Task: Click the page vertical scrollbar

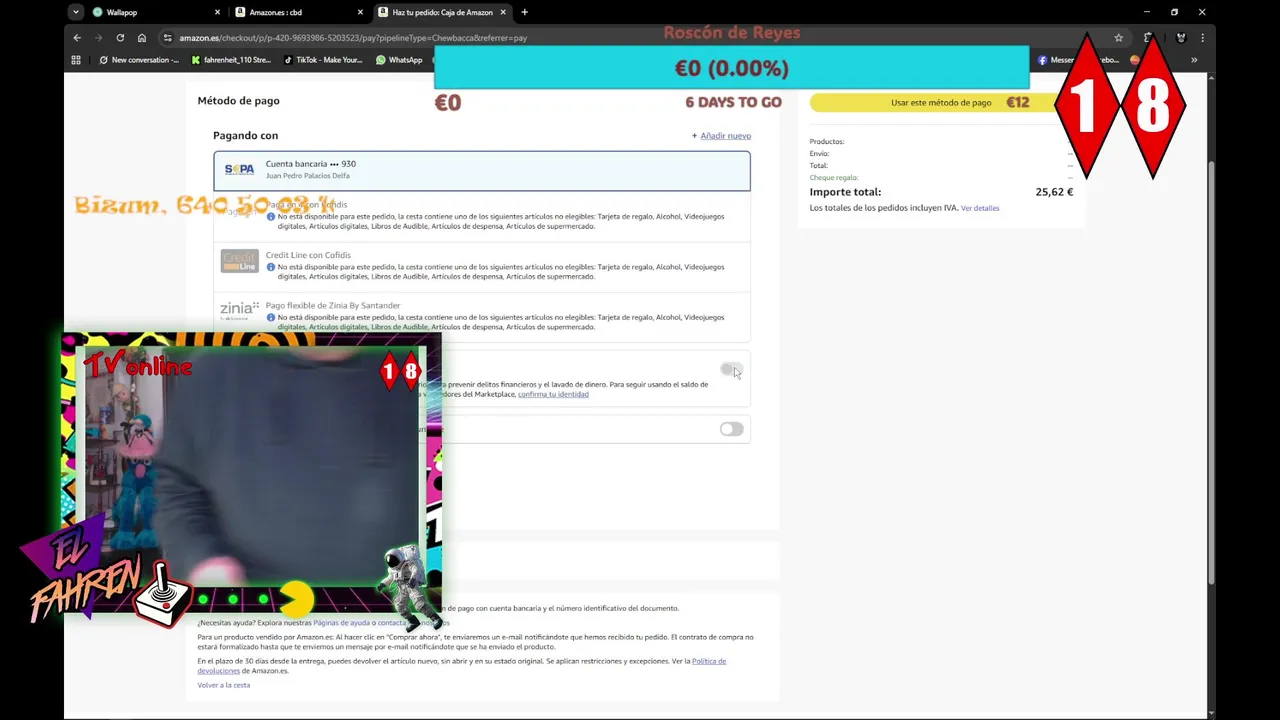Action: tap(1211, 375)
